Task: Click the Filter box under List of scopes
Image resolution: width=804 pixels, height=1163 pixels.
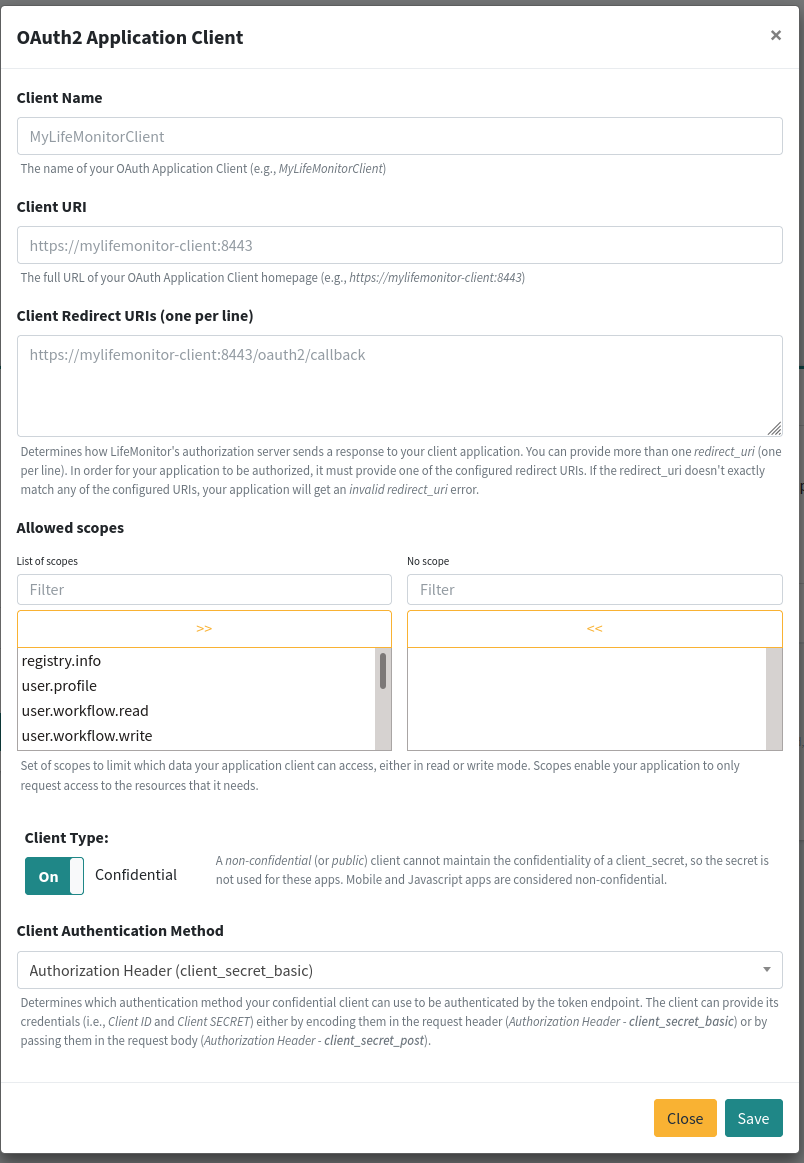Action: (204, 589)
